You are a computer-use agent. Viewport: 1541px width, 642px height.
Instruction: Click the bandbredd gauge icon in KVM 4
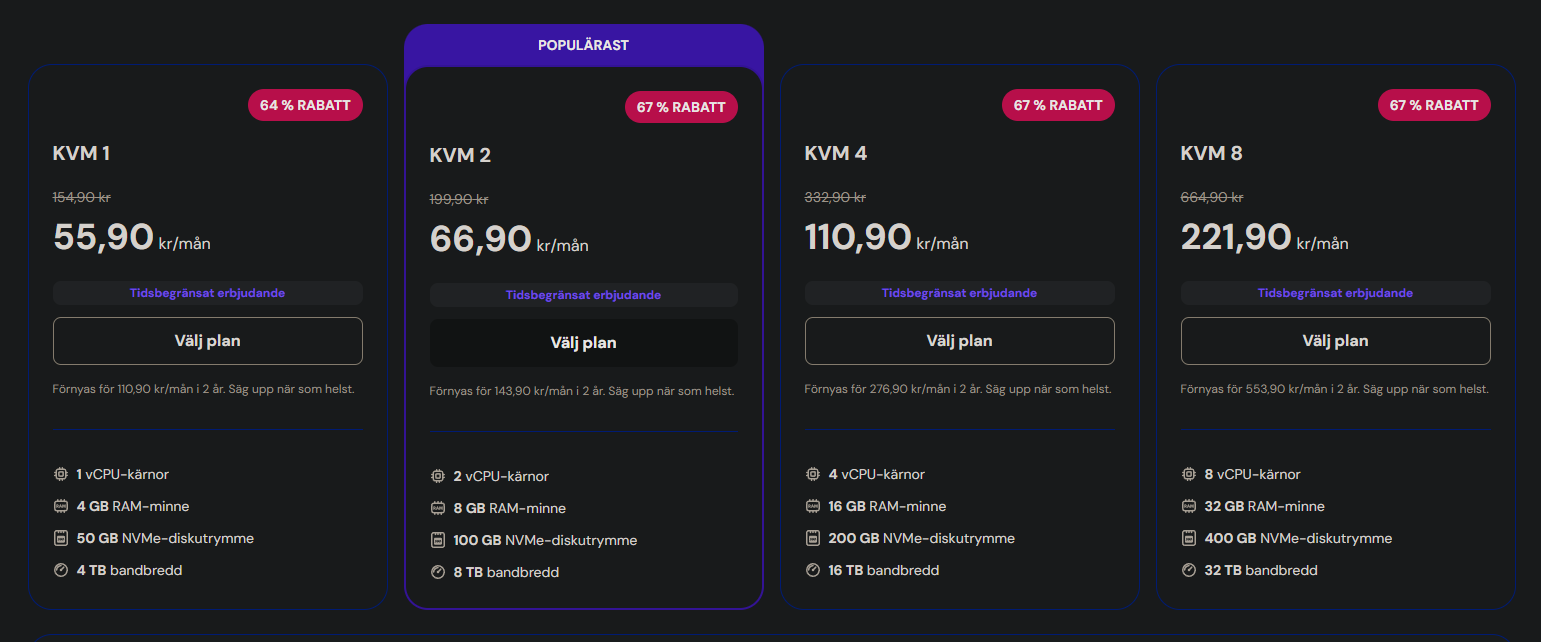point(813,570)
